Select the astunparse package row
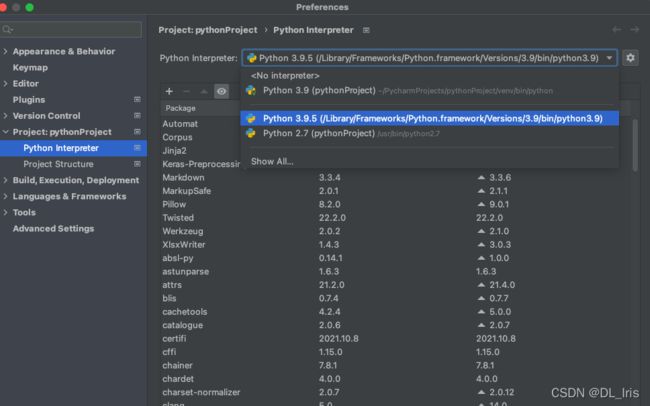 396,271
